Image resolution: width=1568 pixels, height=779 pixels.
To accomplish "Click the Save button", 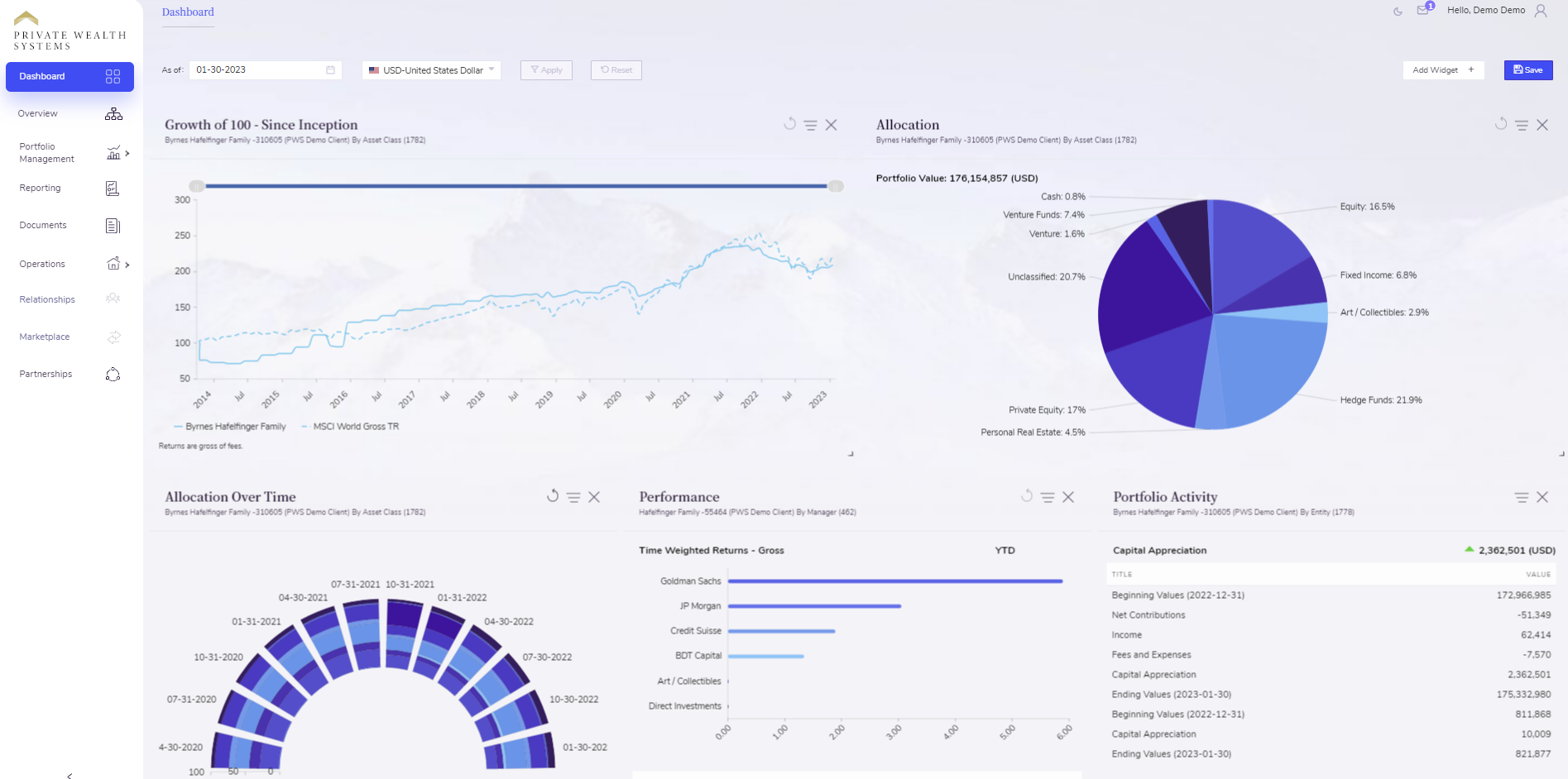I will tap(1527, 70).
